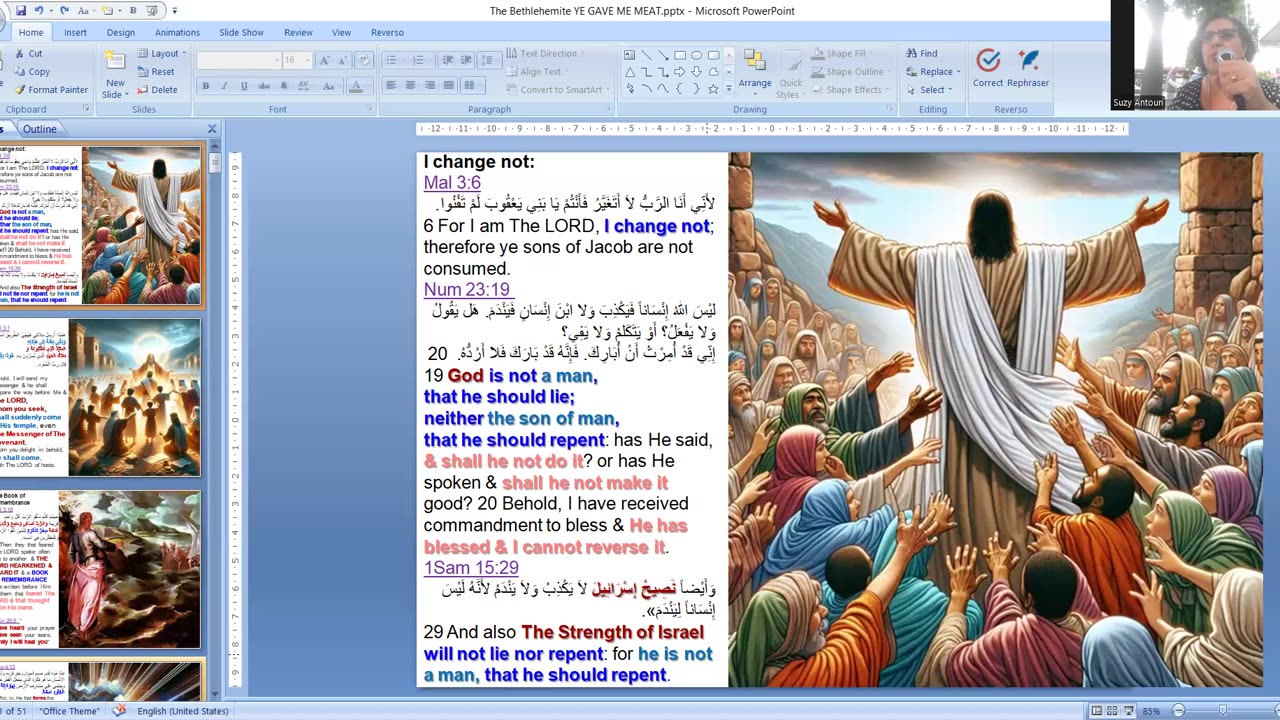1280x720 pixels.
Task: Select the Right Arrow shape
Action: 680,72
